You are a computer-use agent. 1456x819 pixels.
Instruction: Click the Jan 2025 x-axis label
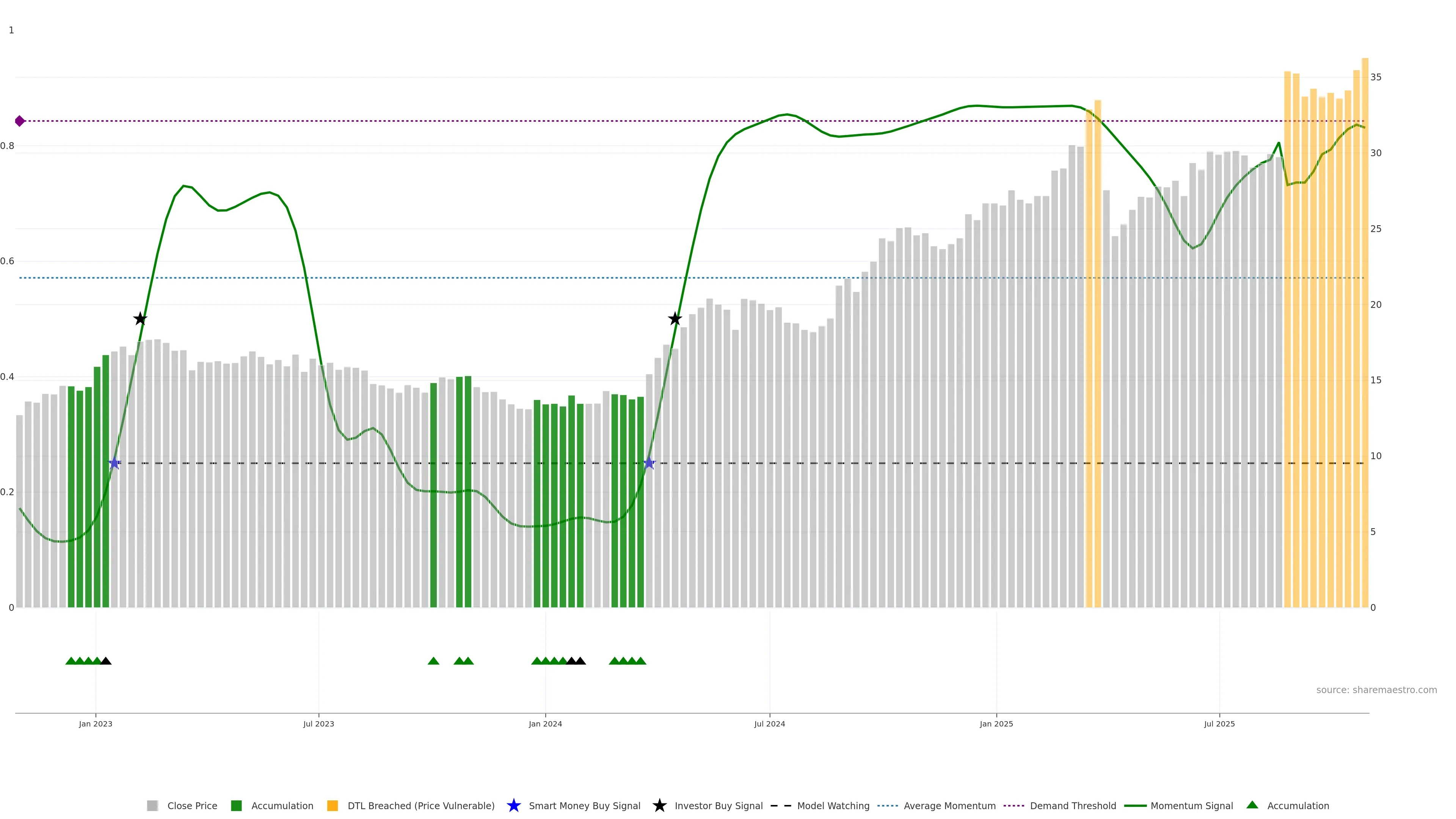tap(996, 723)
